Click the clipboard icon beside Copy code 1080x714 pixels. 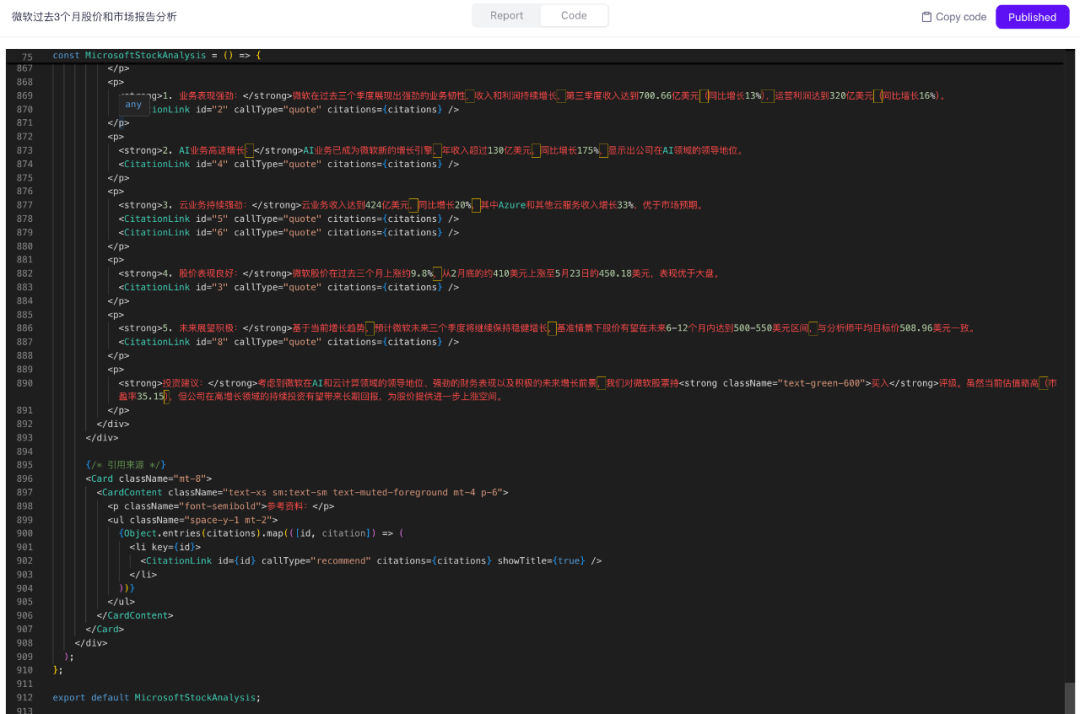tap(926, 17)
